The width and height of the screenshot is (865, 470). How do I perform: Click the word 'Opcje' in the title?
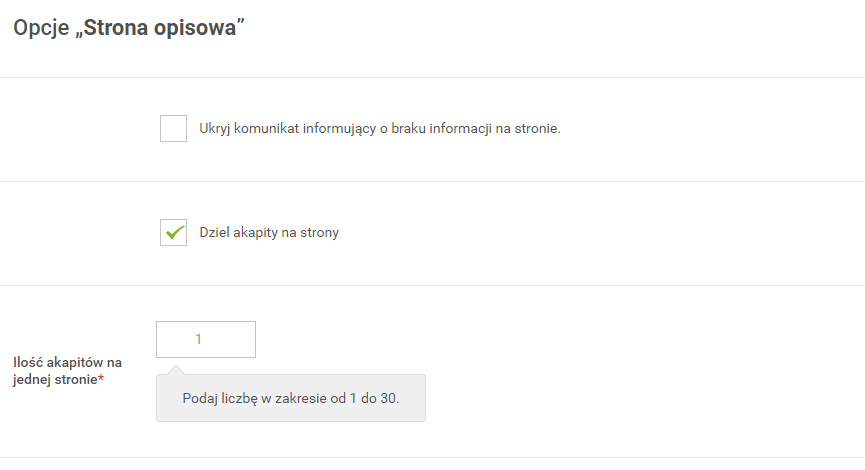click(41, 28)
